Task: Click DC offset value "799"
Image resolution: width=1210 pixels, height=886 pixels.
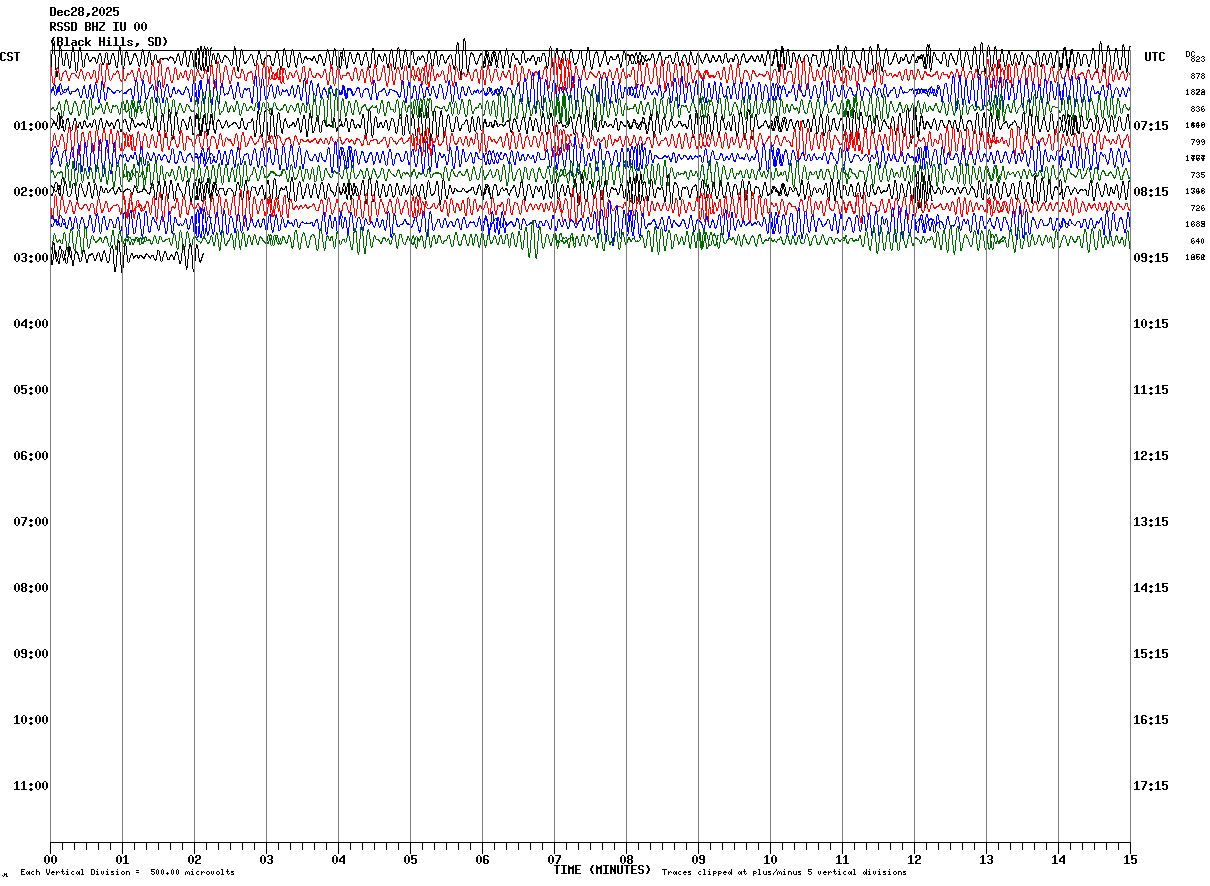Action: [x=1197, y=142]
